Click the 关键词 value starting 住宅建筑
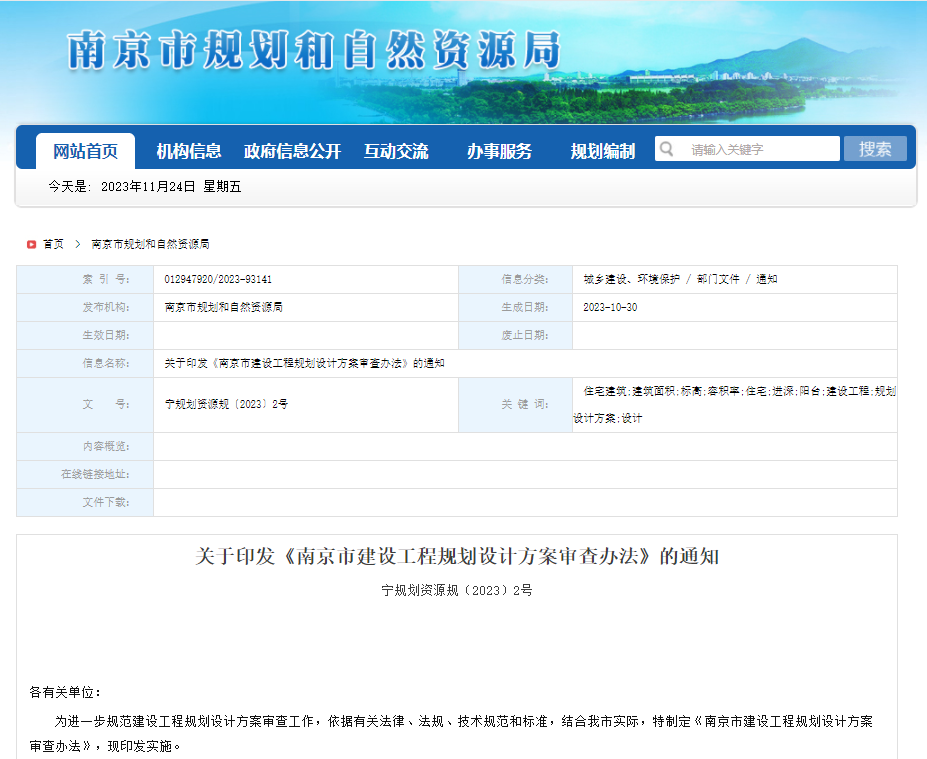 pos(734,404)
